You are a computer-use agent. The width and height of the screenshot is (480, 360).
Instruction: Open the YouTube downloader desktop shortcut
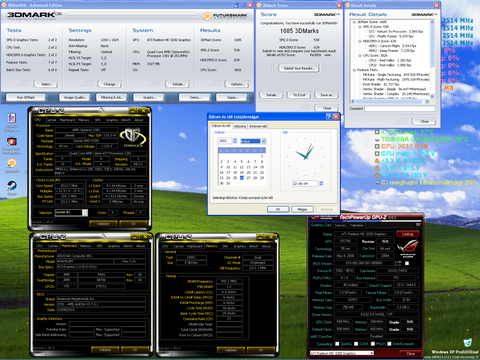(12, 142)
